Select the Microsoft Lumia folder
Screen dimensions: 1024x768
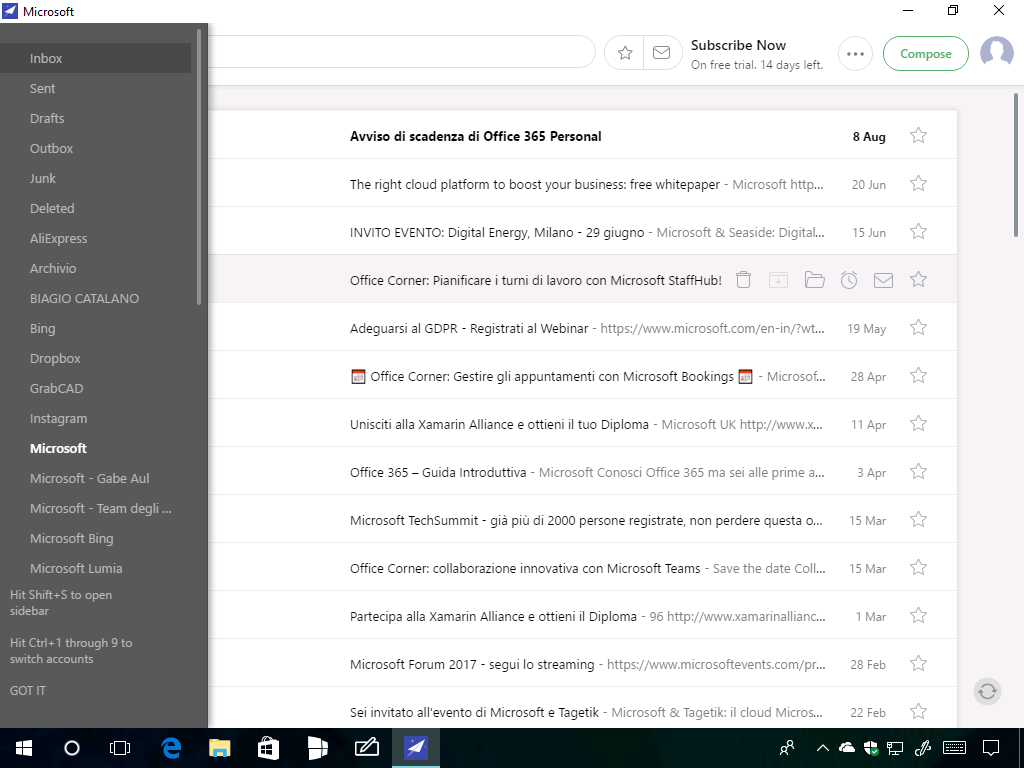pyautogui.click(x=95, y=569)
